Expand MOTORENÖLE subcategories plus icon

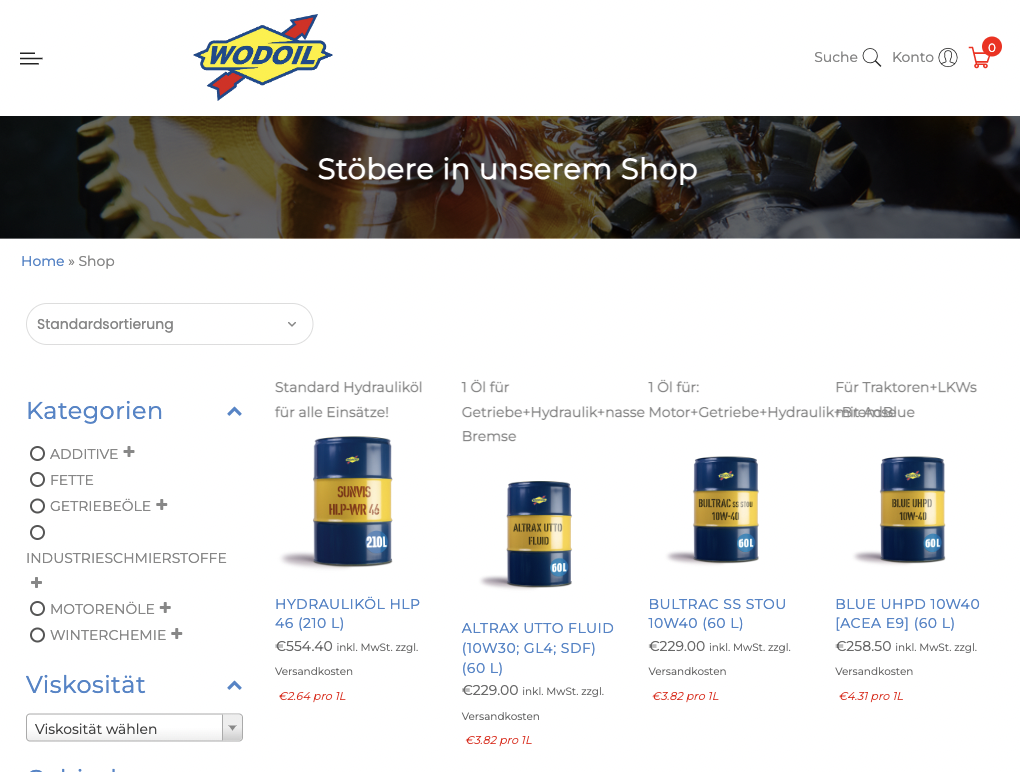point(165,607)
